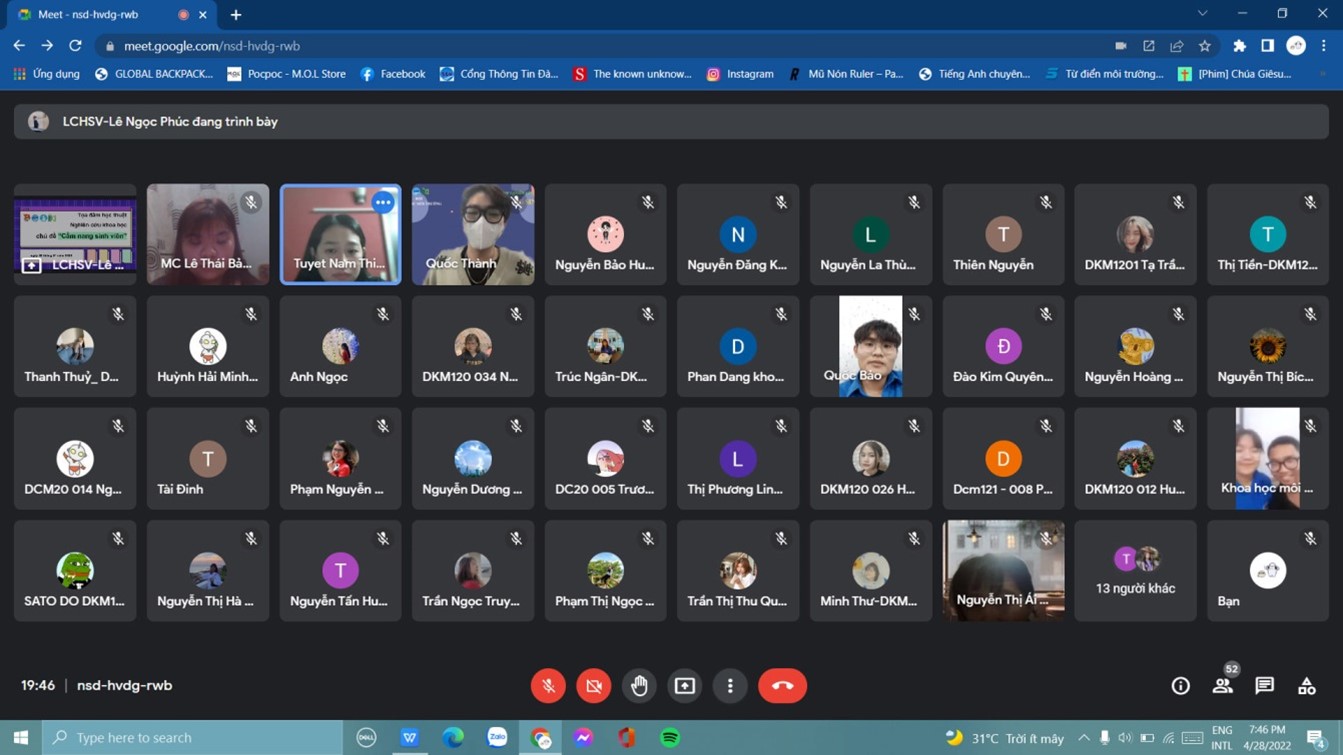Click the 13 người khác tile

tap(1135, 571)
